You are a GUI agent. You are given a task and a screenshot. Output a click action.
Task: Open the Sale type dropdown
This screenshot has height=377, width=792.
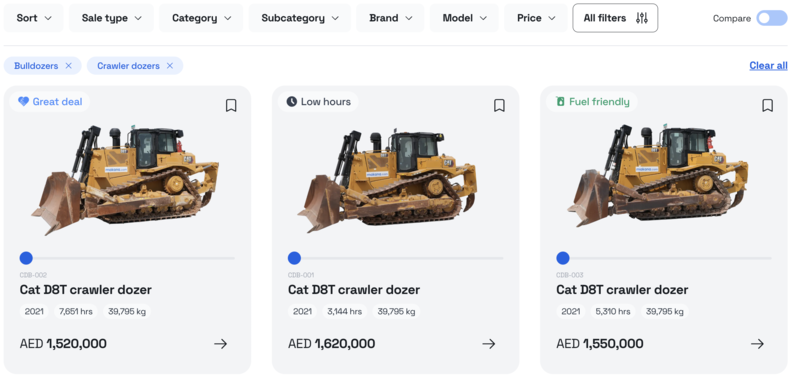(x=111, y=18)
